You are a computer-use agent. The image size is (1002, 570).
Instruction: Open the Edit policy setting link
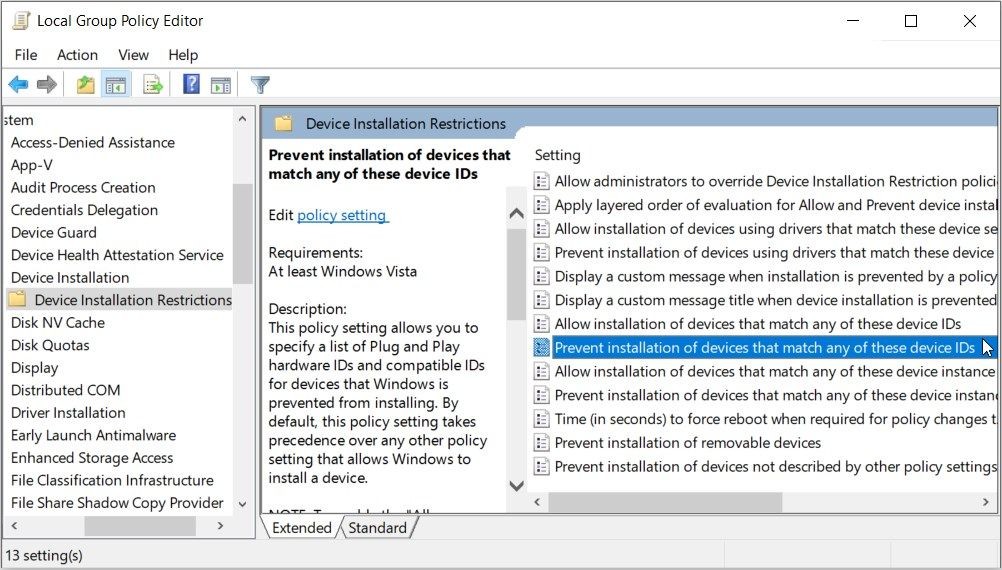(x=342, y=215)
